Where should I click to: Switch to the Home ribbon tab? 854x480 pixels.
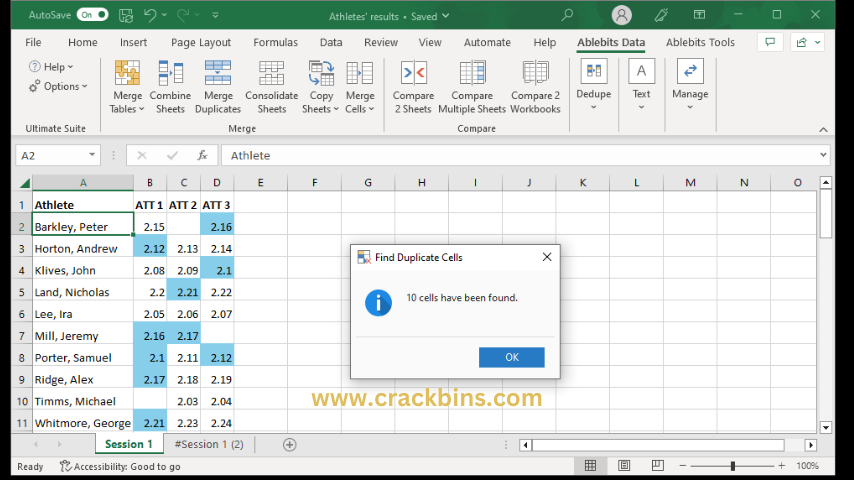(82, 42)
